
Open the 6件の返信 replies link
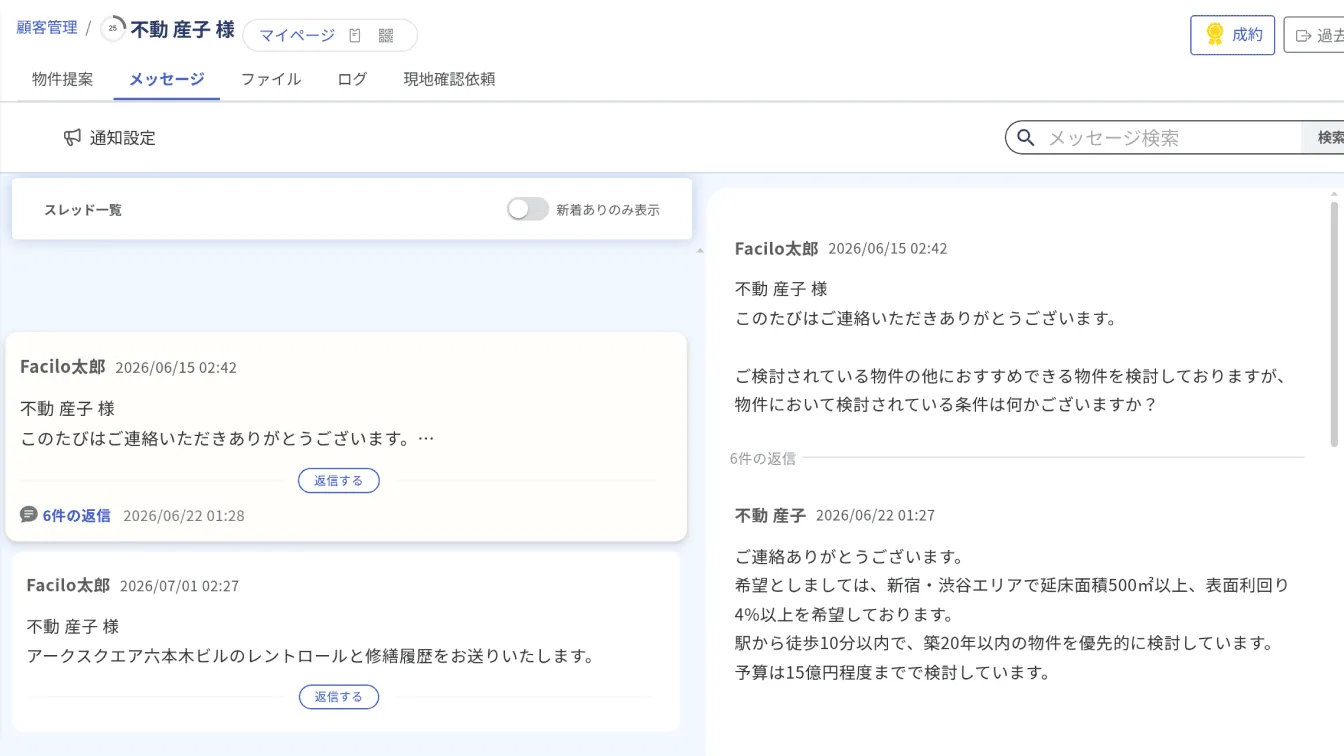tap(76, 516)
